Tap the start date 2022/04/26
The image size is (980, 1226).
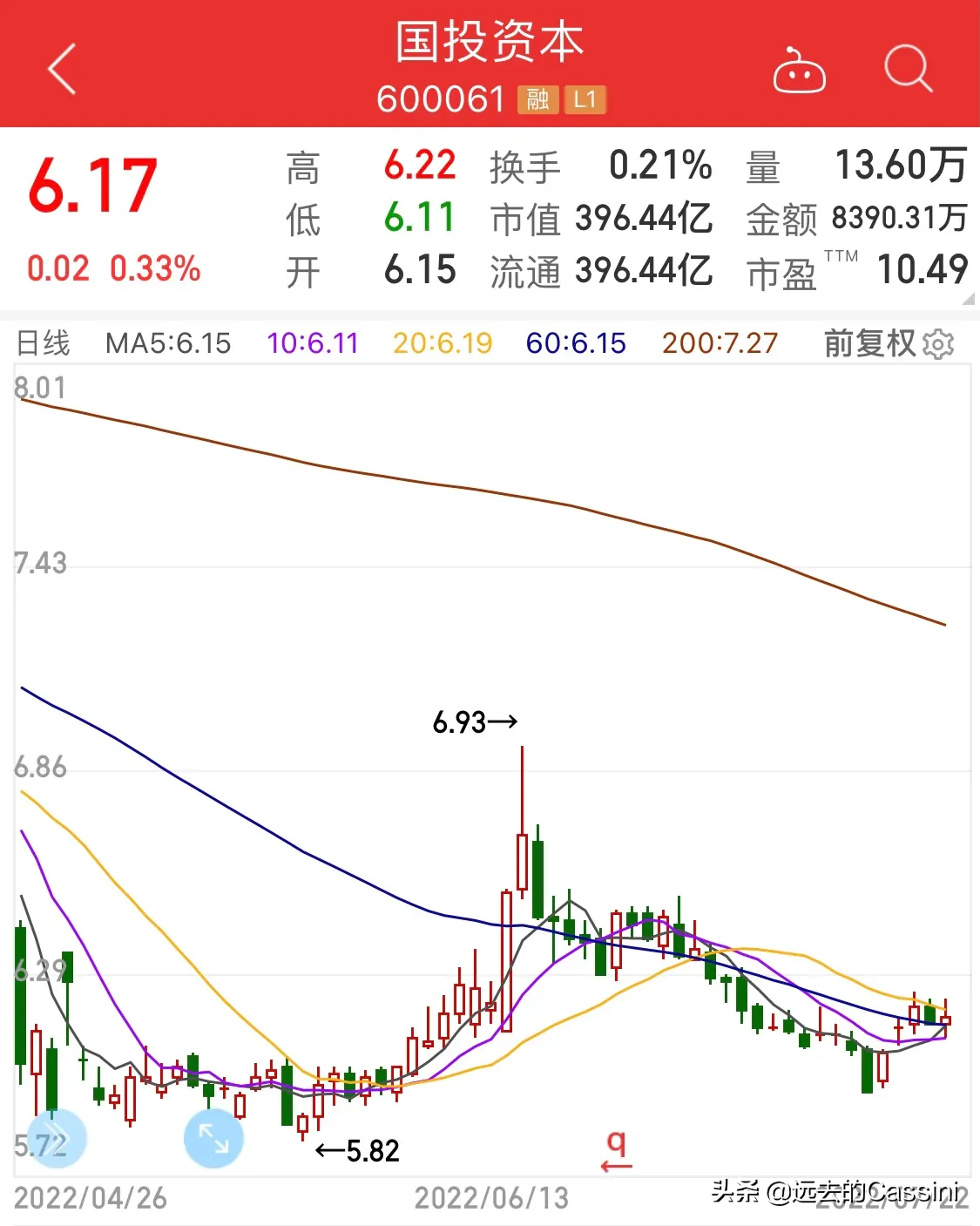[91, 1198]
